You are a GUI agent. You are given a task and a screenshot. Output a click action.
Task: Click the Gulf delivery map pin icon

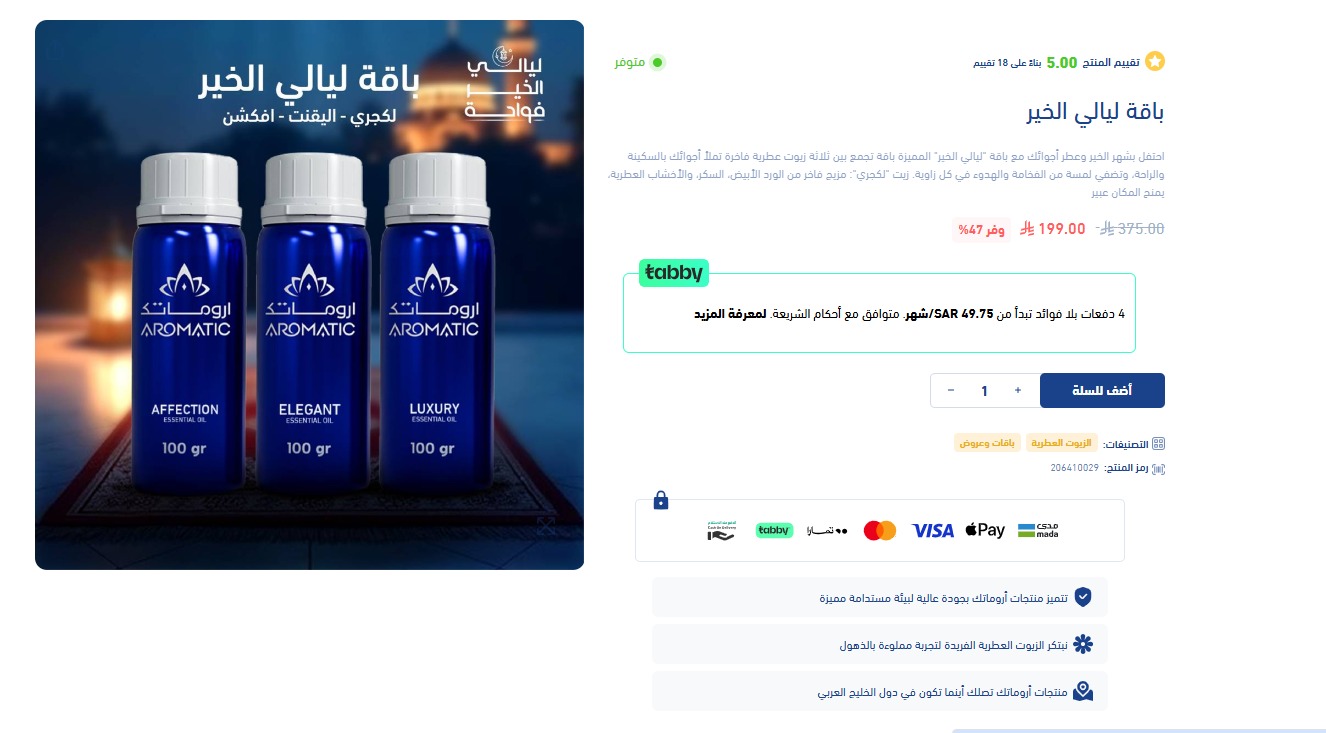point(1083,691)
